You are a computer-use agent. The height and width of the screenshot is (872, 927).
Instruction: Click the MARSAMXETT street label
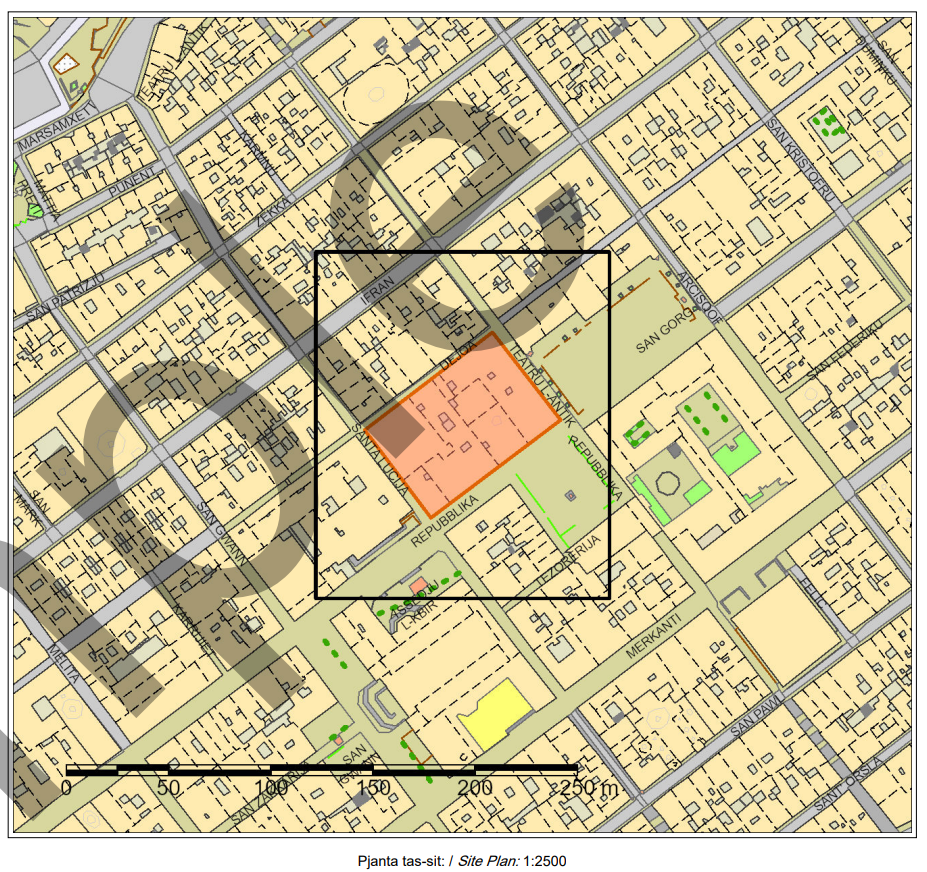tap(57, 128)
